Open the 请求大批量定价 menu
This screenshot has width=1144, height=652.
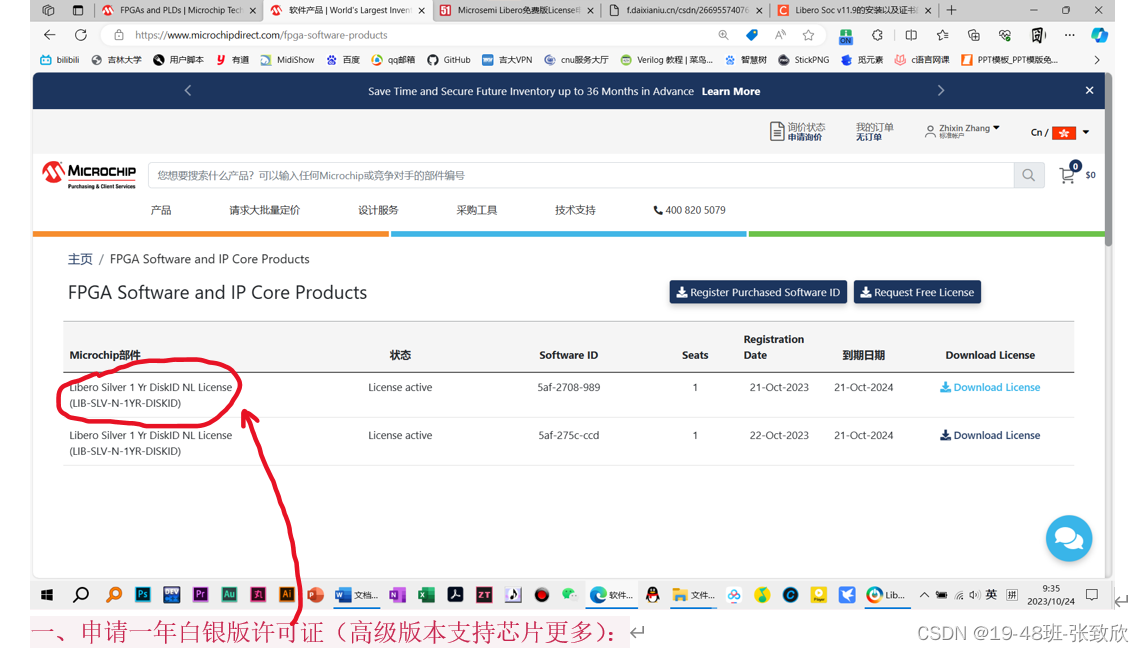coord(264,210)
